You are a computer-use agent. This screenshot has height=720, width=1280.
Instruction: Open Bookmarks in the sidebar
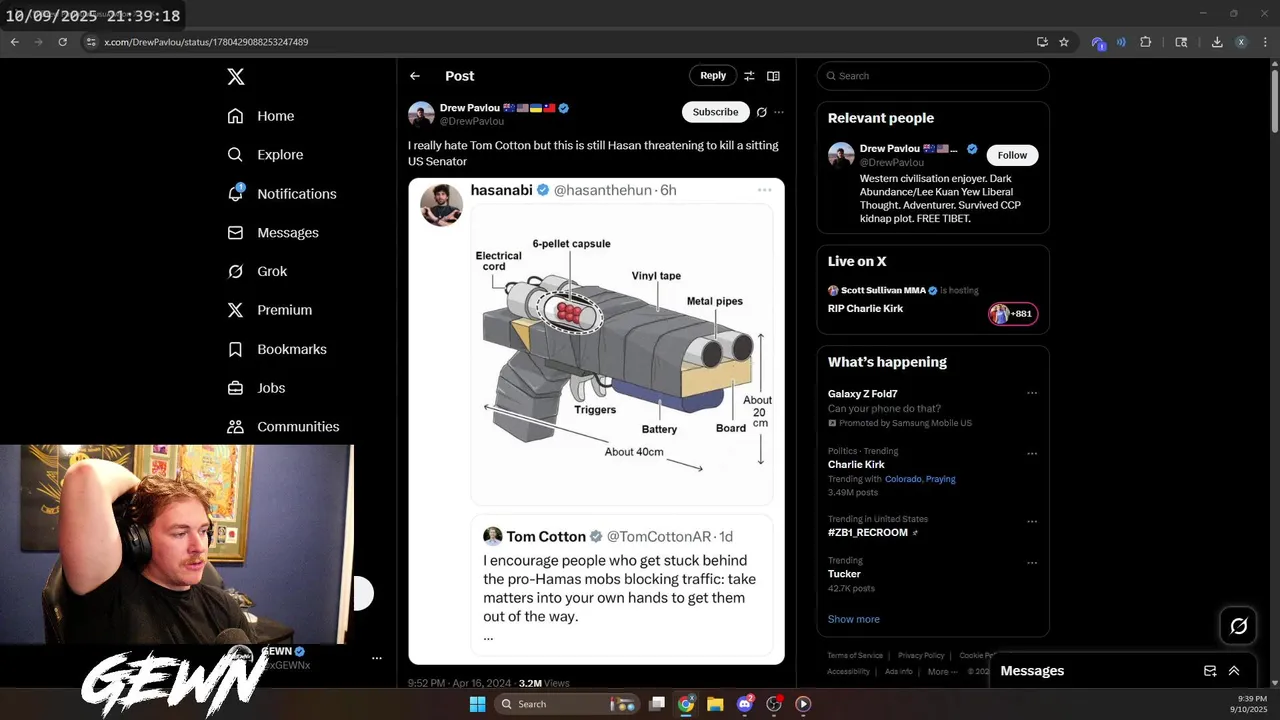pyautogui.click(x=277, y=349)
